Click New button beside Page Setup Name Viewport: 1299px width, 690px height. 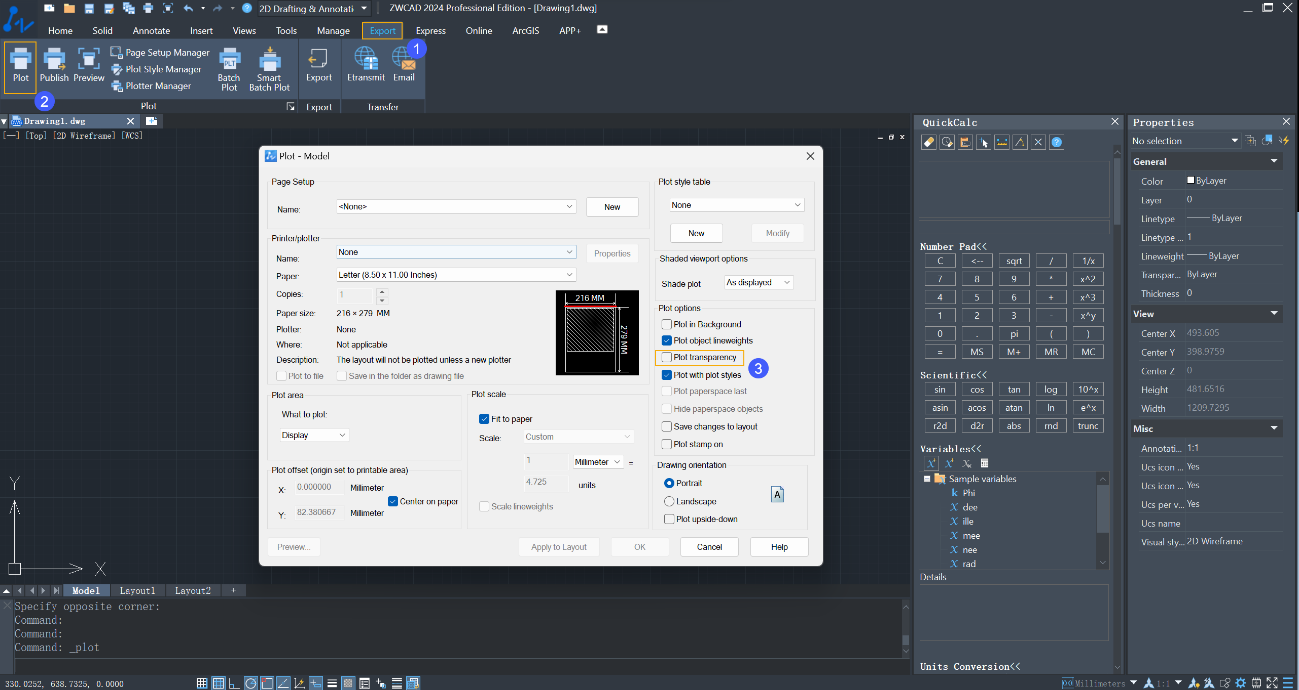tap(612, 207)
